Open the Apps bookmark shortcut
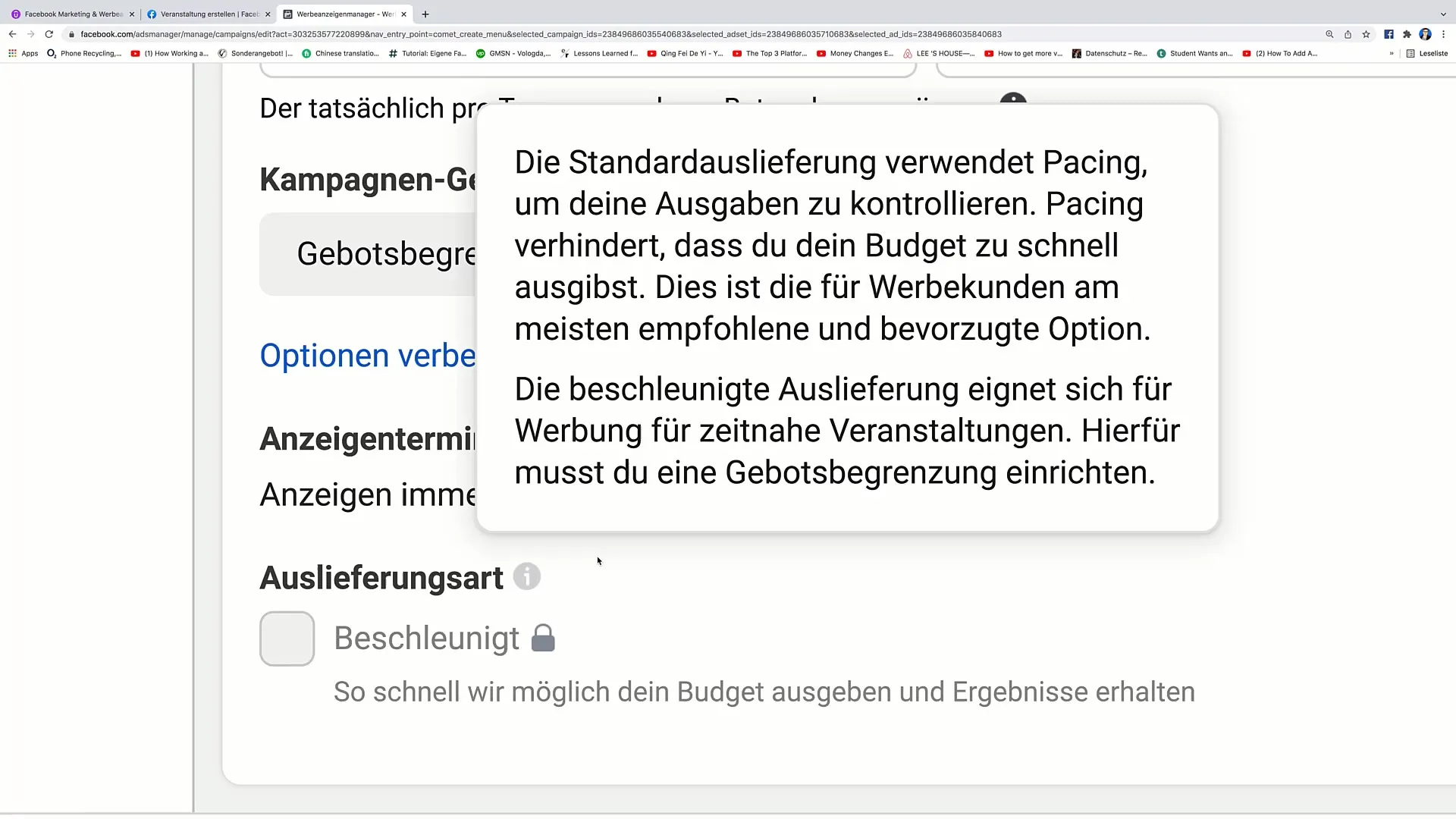1456x819 pixels. (23, 54)
